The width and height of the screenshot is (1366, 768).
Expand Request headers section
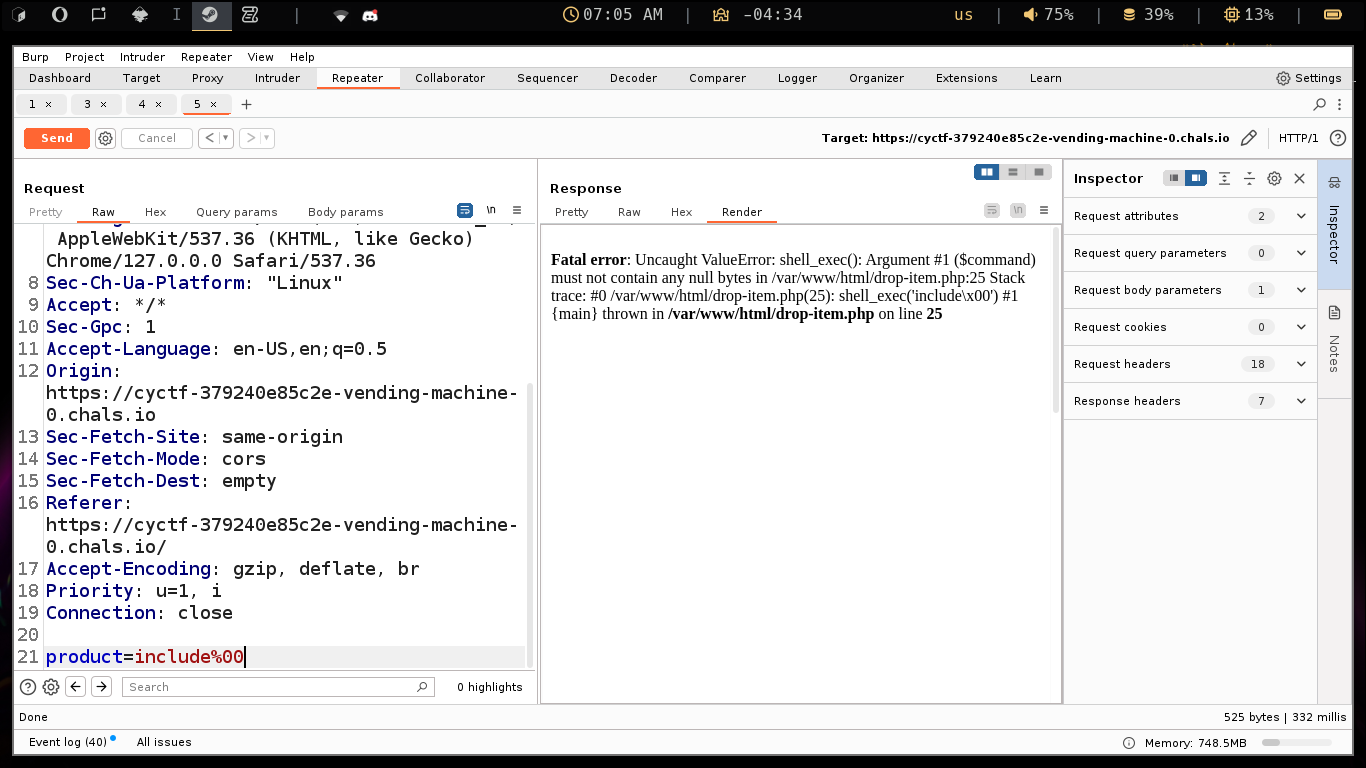[x=1300, y=364]
